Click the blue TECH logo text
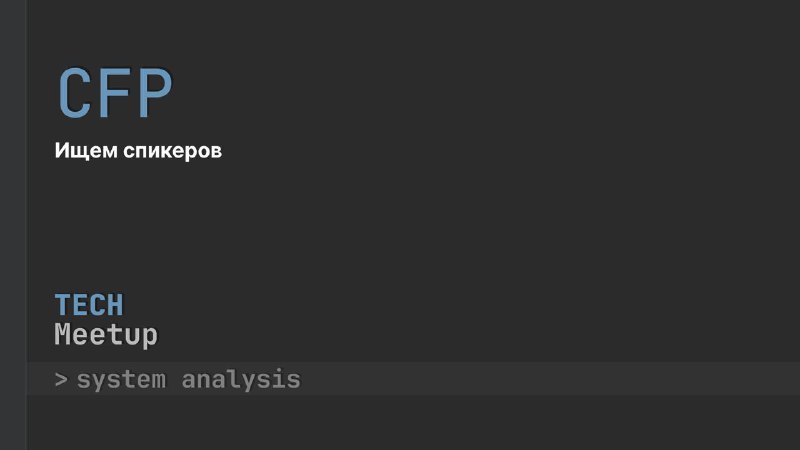 coord(89,305)
